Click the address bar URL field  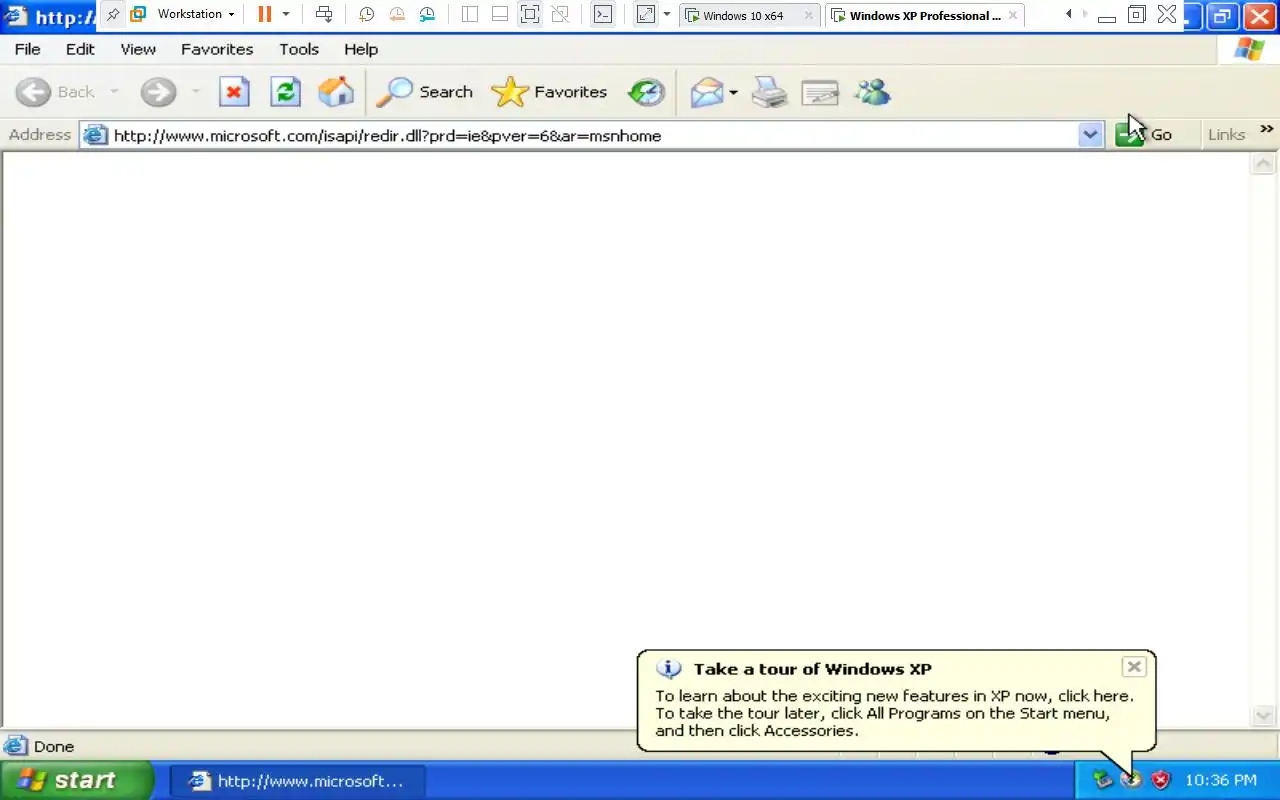pos(590,135)
